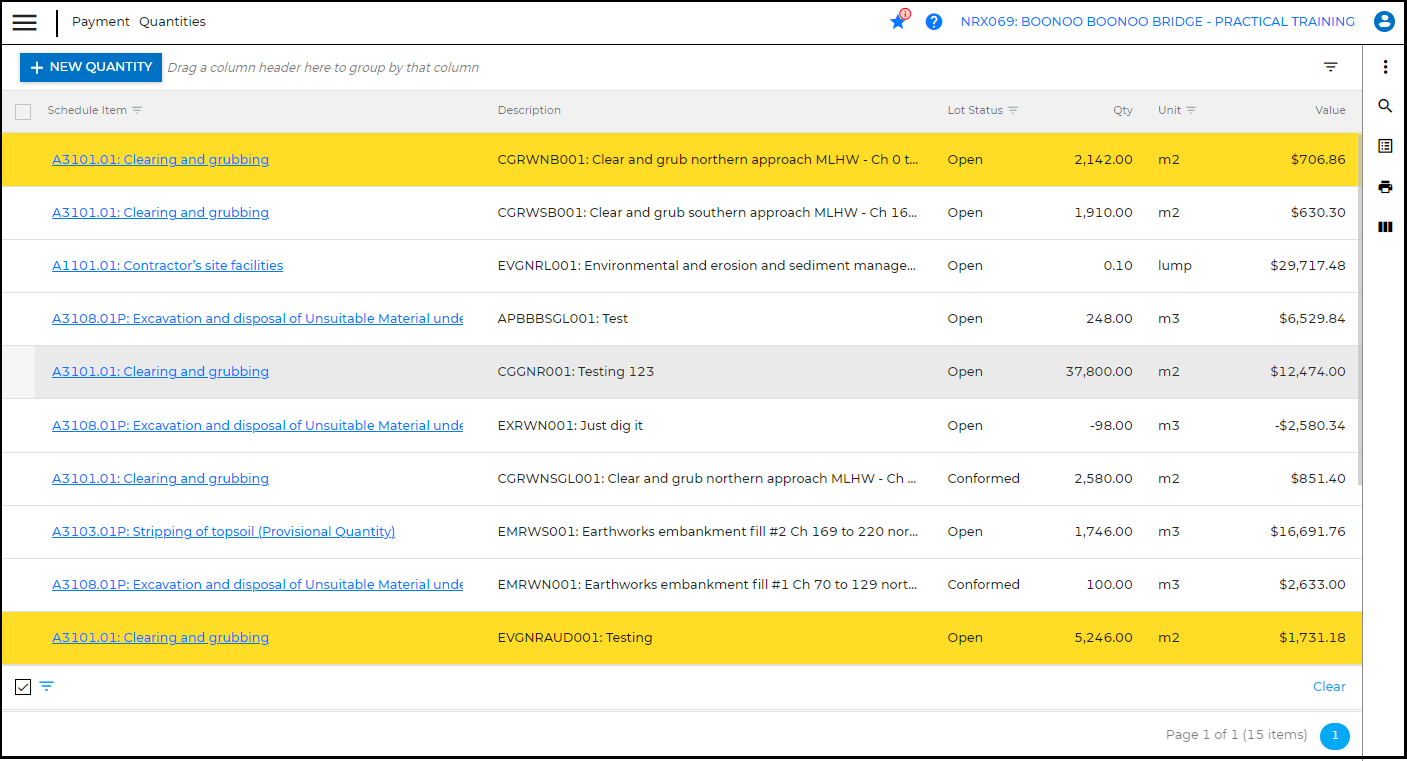Image resolution: width=1407 pixels, height=761 pixels.
Task: Open the search panel in the right sidebar
Action: click(1385, 106)
